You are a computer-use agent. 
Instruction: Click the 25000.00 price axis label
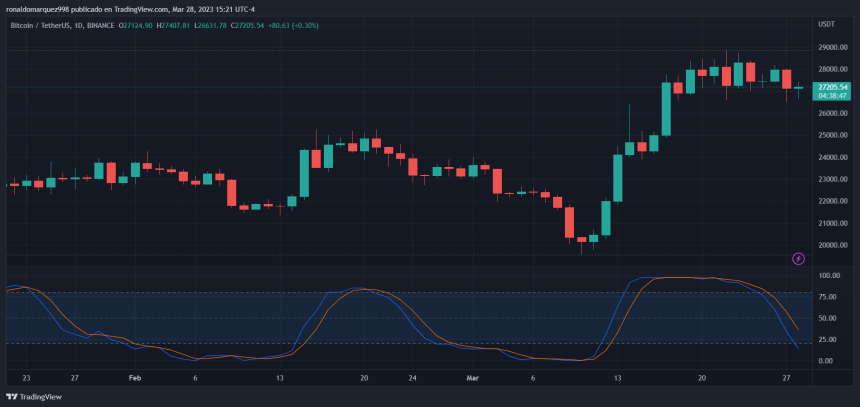pyautogui.click(x=833, y=135)
